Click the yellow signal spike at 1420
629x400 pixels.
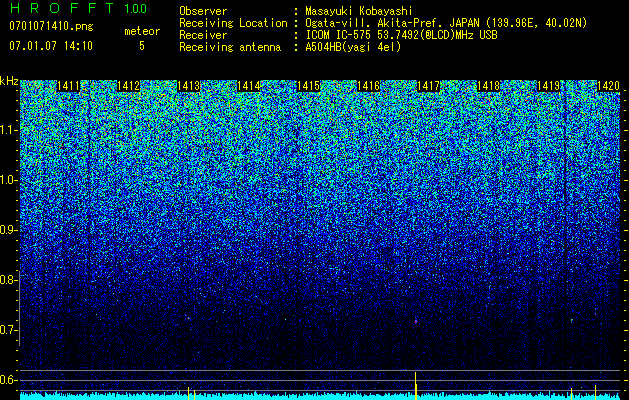coord(596,392)
